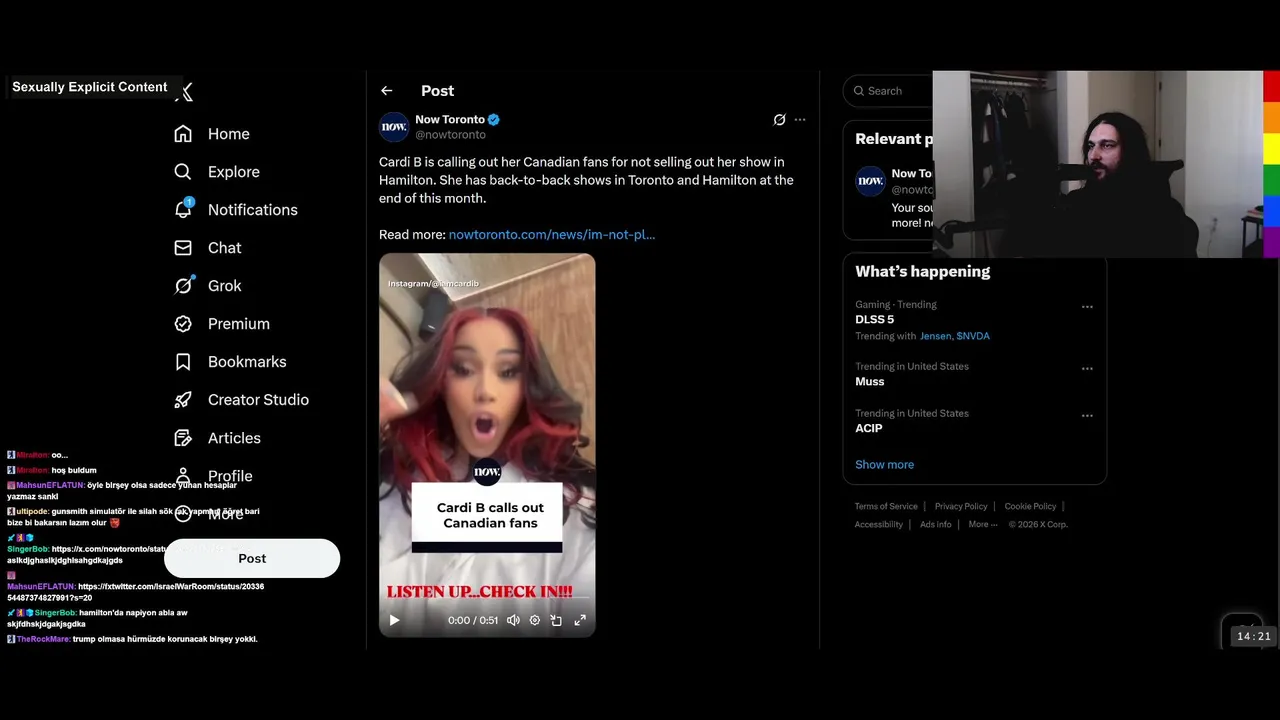Open the Muss trending topic
Viewport: 1280px width, 720px height.
coord(870,382)
